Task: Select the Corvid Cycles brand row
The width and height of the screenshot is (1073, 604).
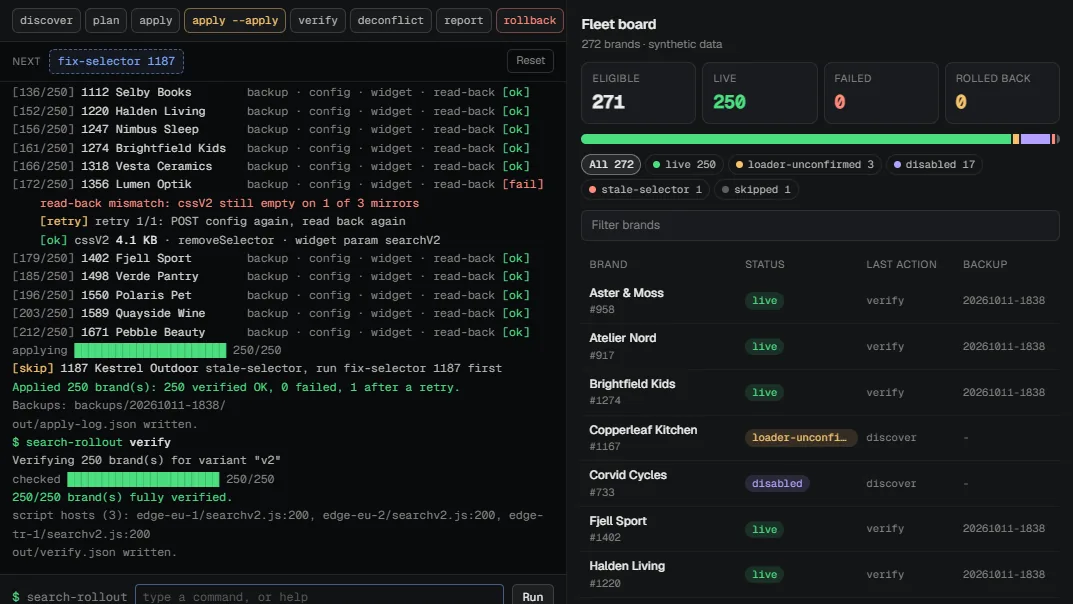Action: [820, 483]
